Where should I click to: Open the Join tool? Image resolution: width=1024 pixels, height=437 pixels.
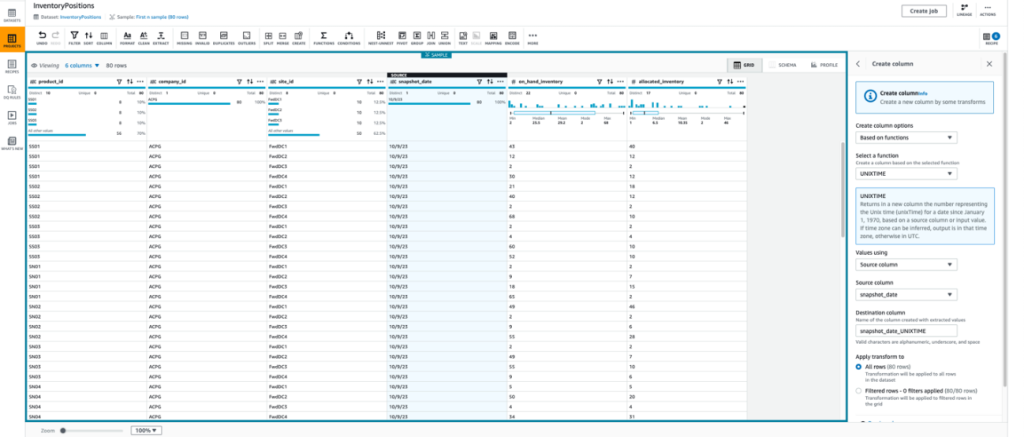(x=431, y=37)
